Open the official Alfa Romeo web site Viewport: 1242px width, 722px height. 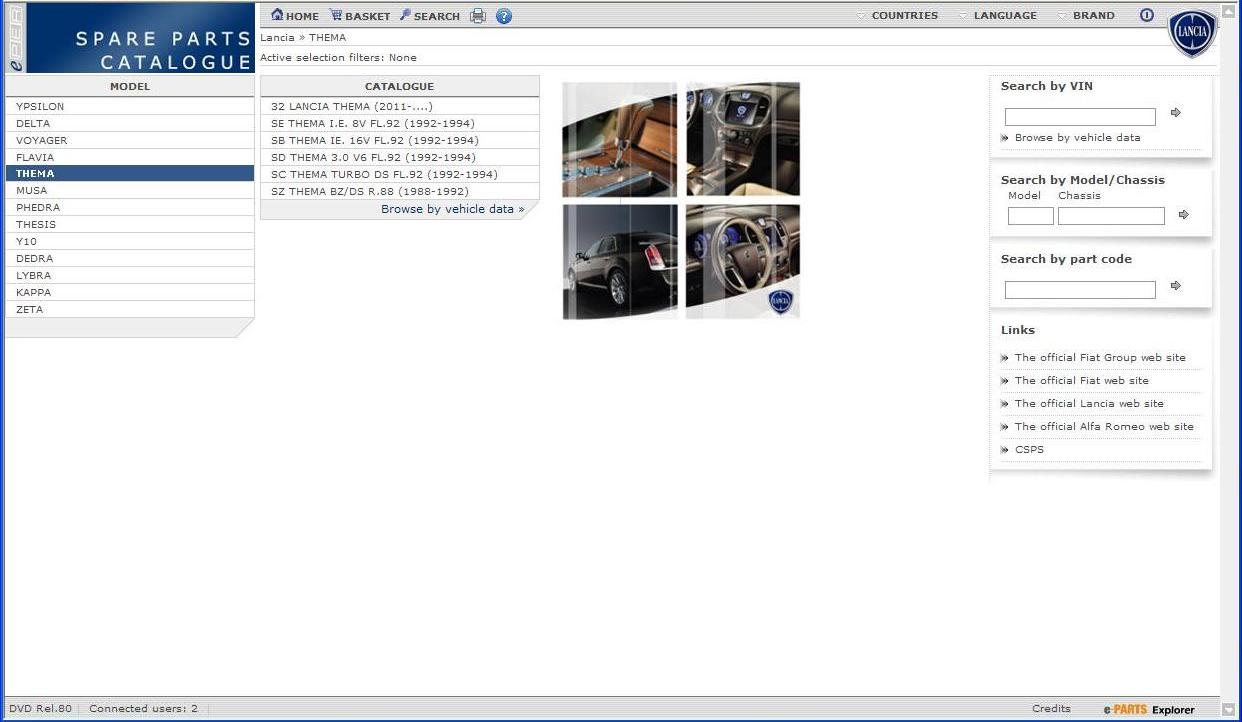[x=1104, y=426]
